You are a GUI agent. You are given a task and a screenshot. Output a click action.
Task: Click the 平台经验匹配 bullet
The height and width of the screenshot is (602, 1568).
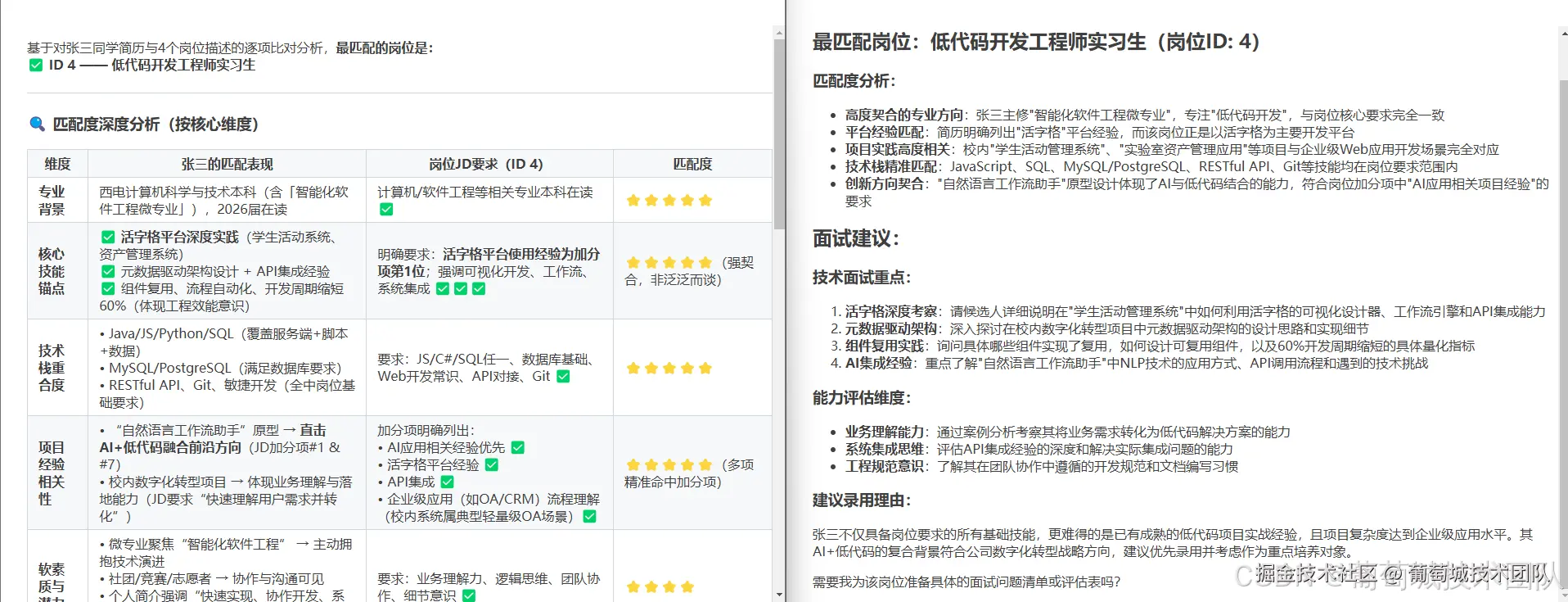click(x=1100, y=132)
